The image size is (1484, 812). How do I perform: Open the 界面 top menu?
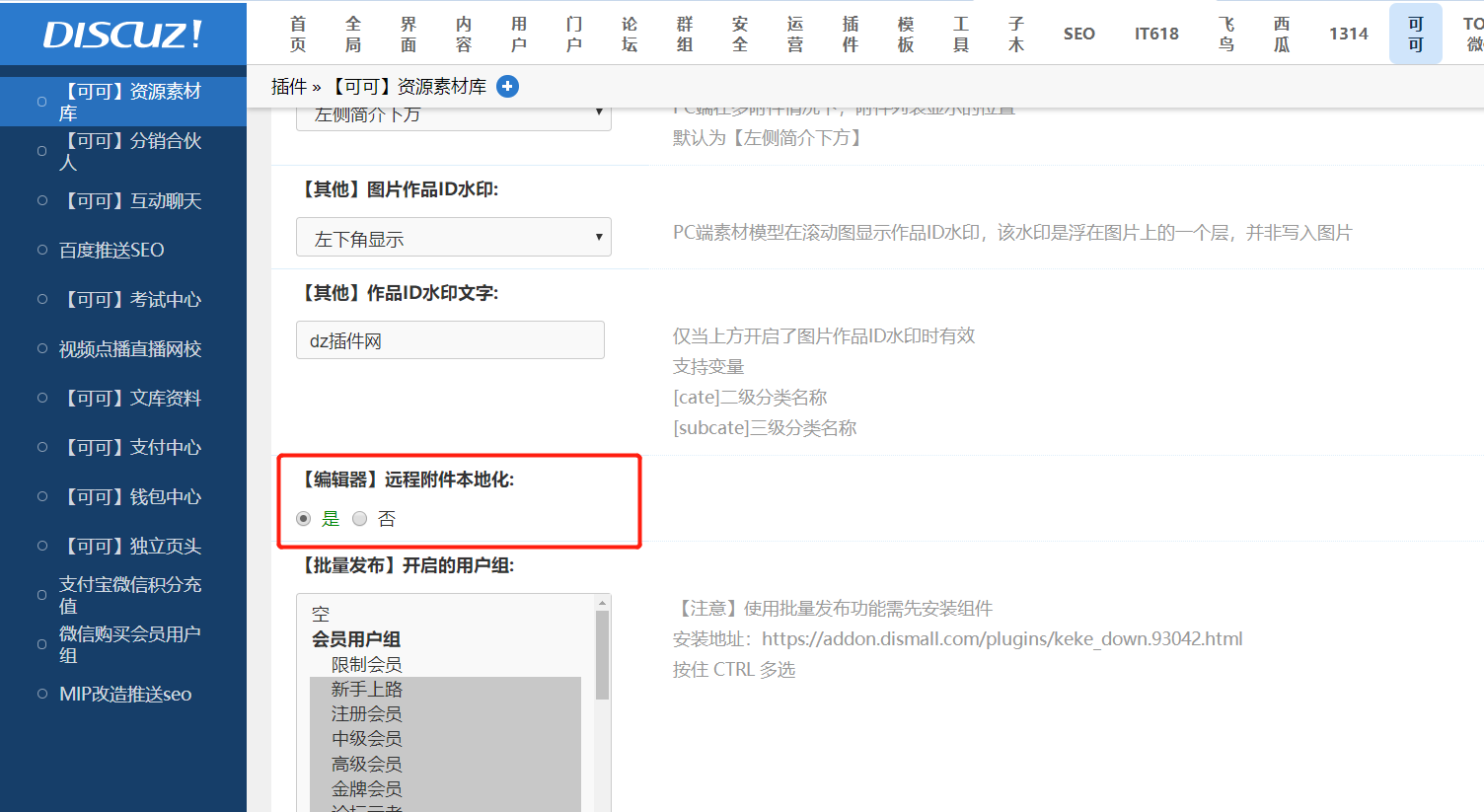(x=408, y=34)
